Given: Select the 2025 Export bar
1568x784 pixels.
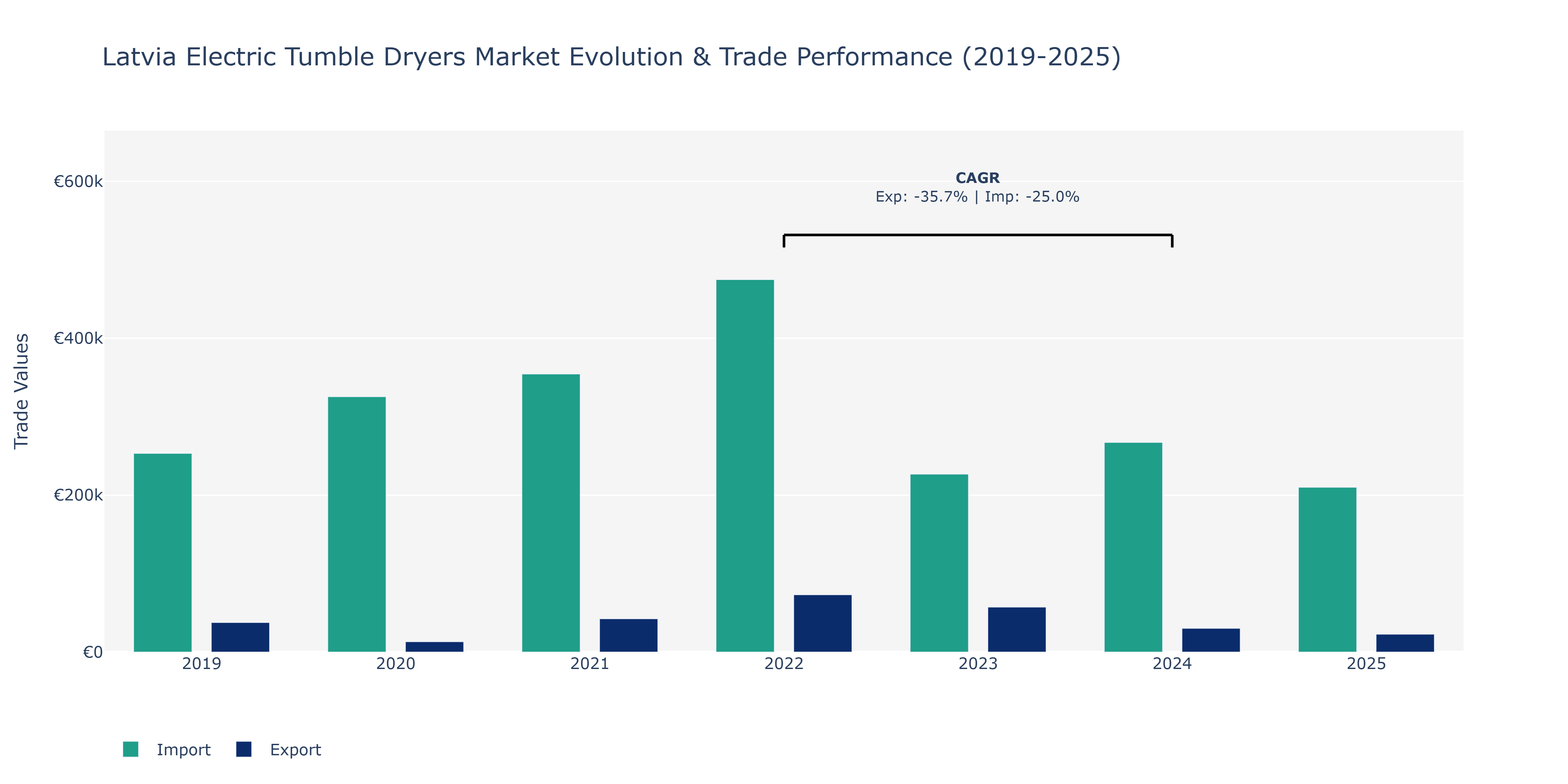Looking at the screenshot, I should coord(1405,644).
